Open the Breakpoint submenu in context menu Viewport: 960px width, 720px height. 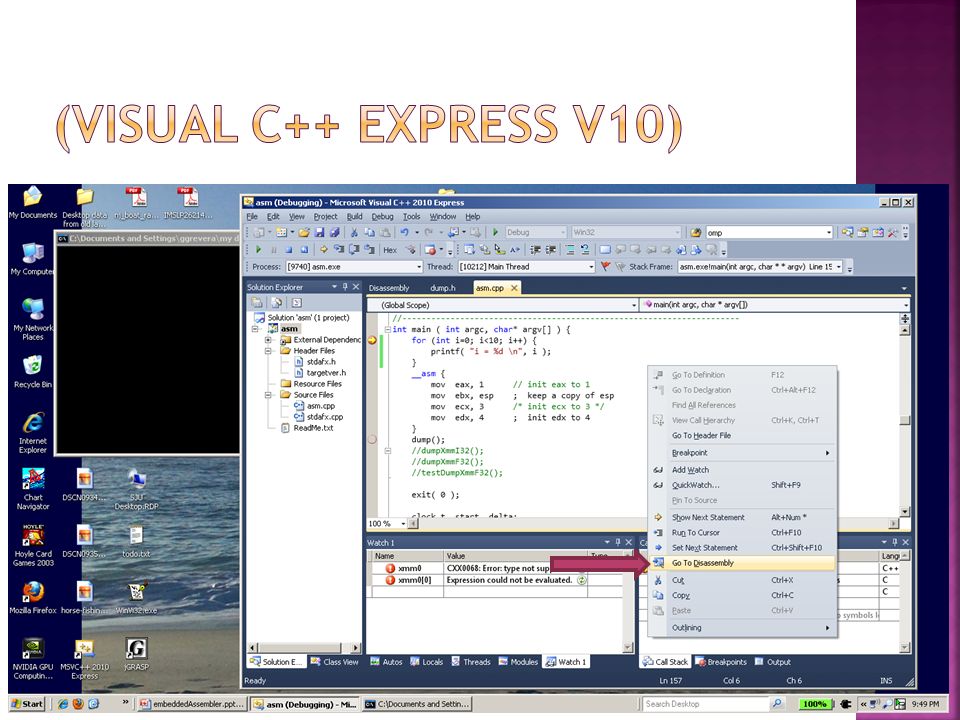[x=742, y=453]
